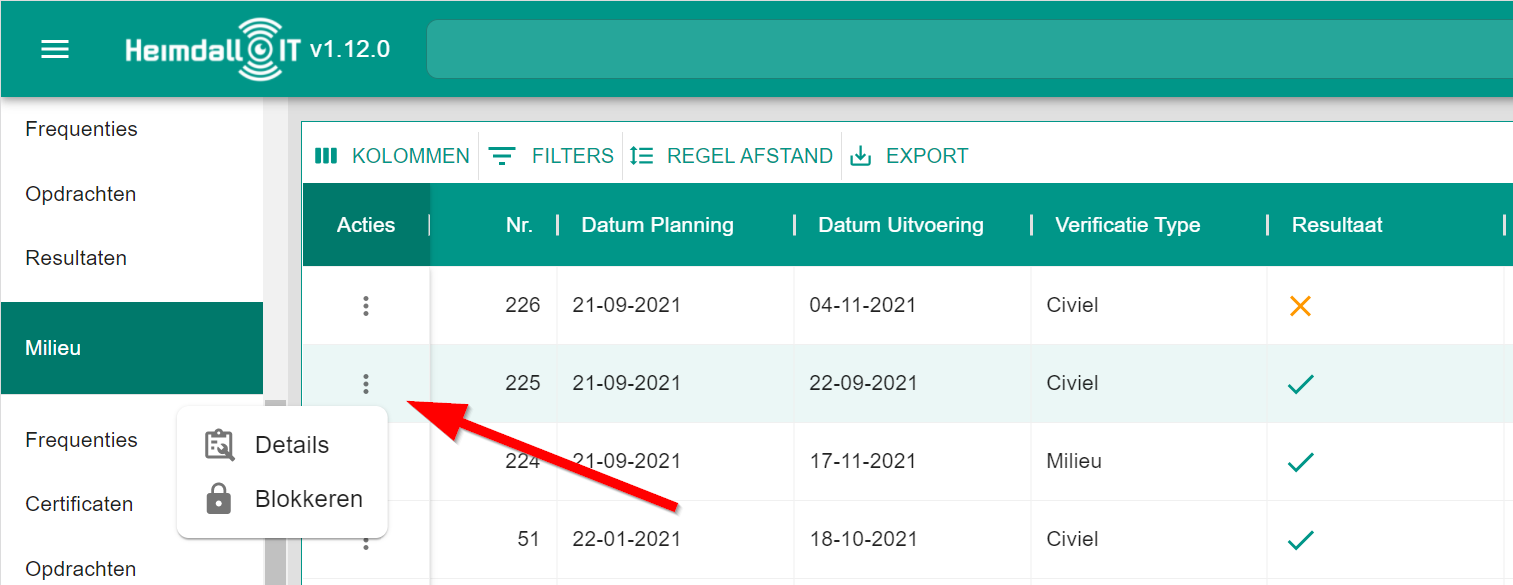1513x585 pixels.
Task: Open the Kolommen column selector
Action: (x=392, y=156)
